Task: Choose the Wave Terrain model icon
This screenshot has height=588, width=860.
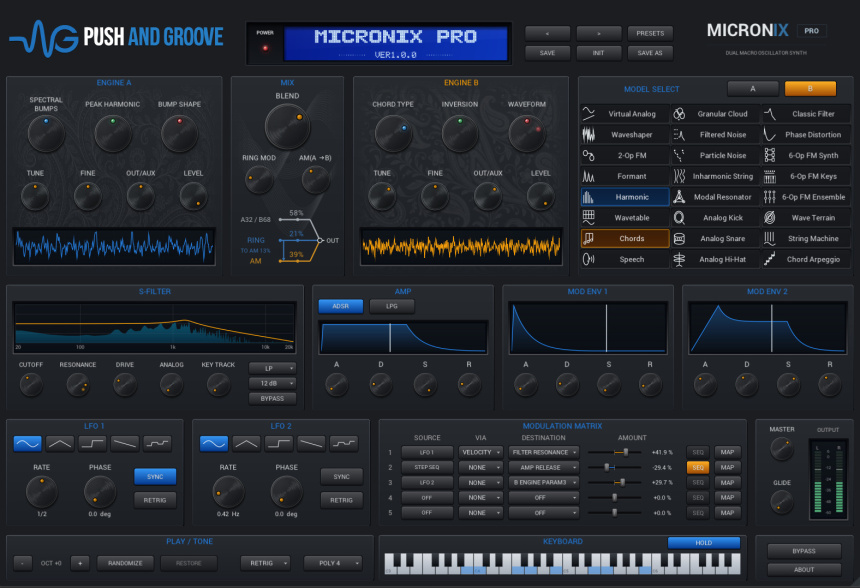Action: 770,218
